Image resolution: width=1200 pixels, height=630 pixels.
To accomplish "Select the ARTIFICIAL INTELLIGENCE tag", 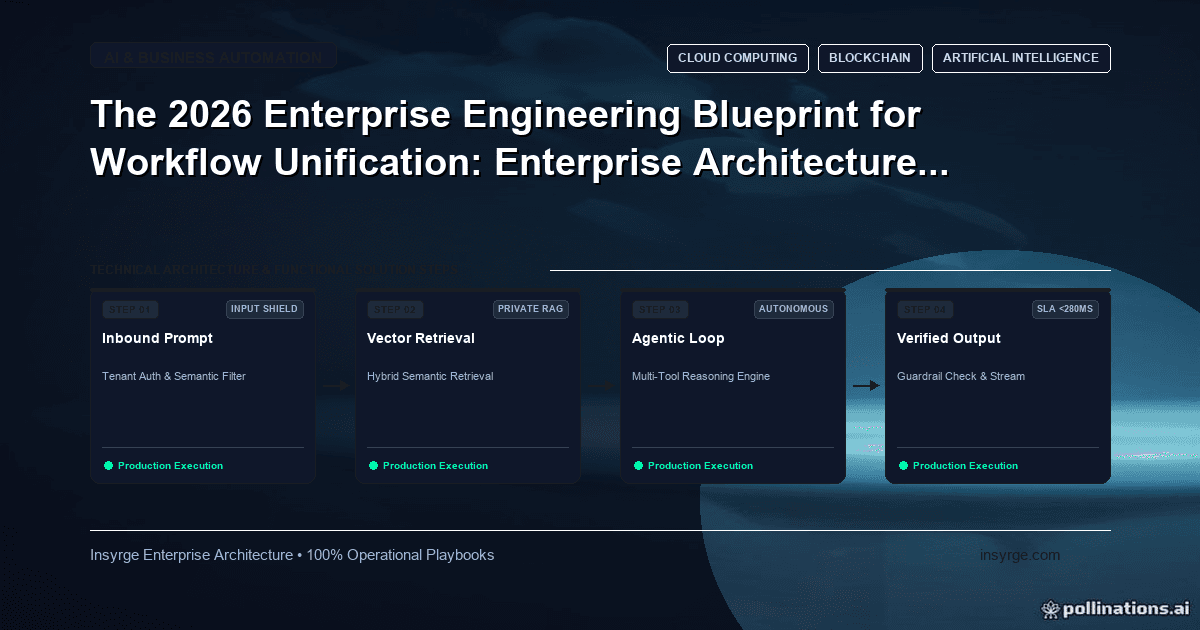I will [1021, 58].
